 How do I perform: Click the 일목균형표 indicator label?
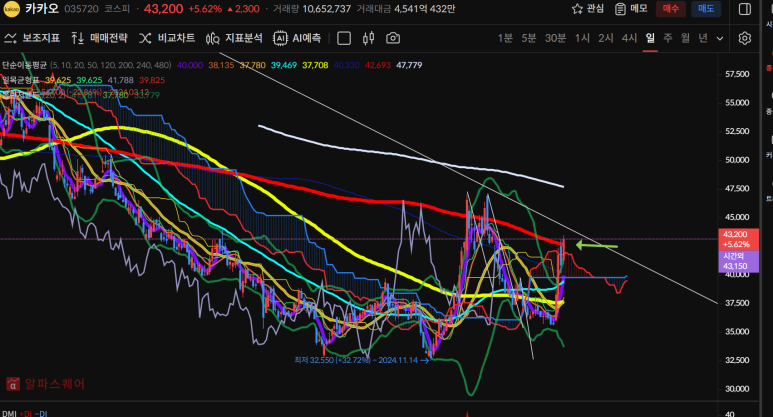pos(20,80)
